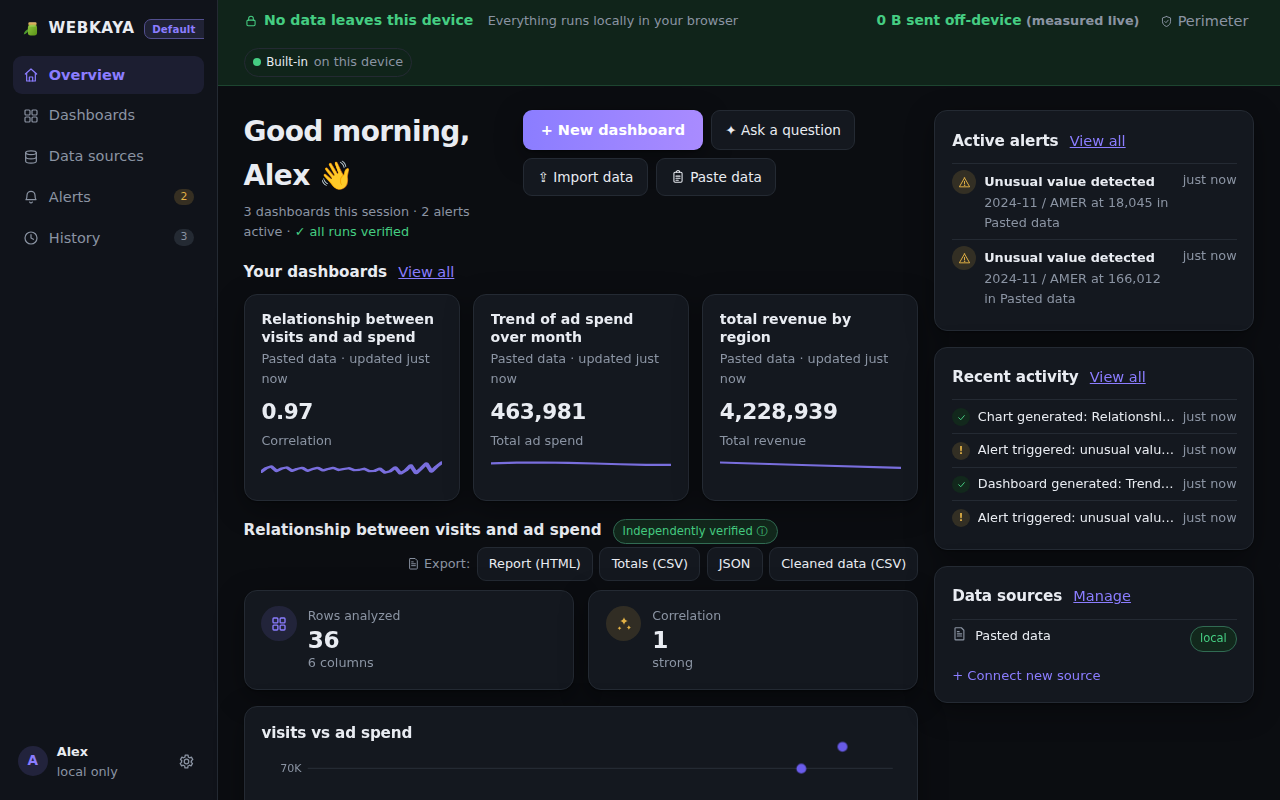Screen dimensions: 1280x800
Task: Open the visits and ad spend dashboard card
Action: (x=352, y=397)
